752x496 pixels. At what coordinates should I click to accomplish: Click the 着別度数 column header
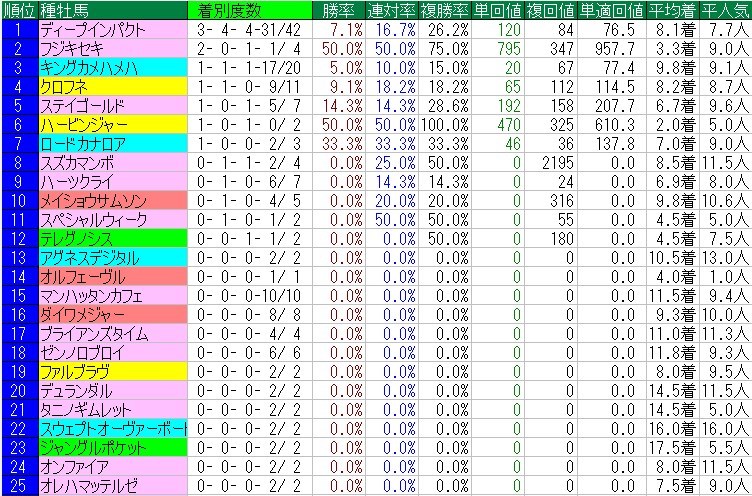tap(249, 11)
